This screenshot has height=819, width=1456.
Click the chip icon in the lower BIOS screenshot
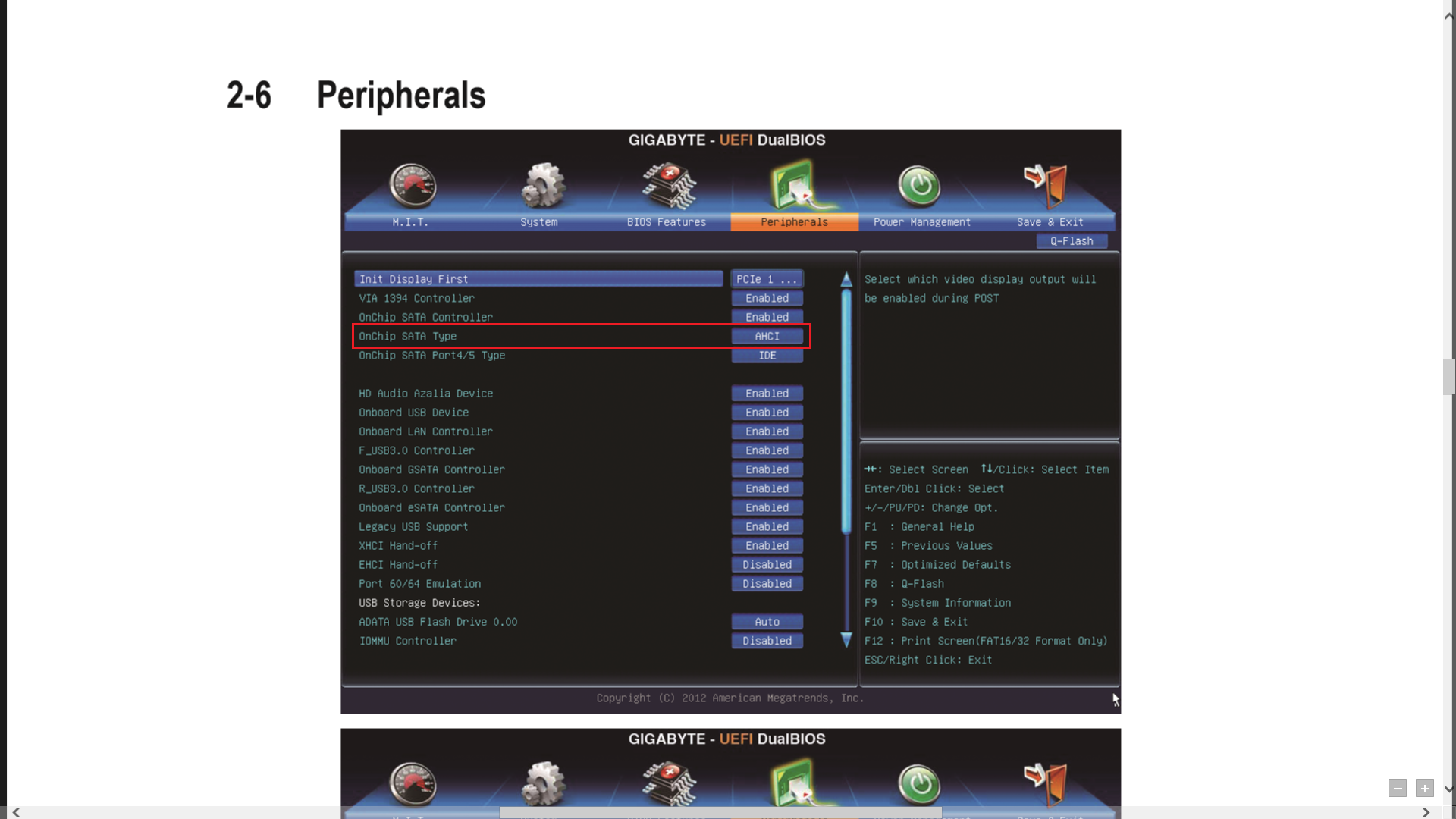coord(669,784)
